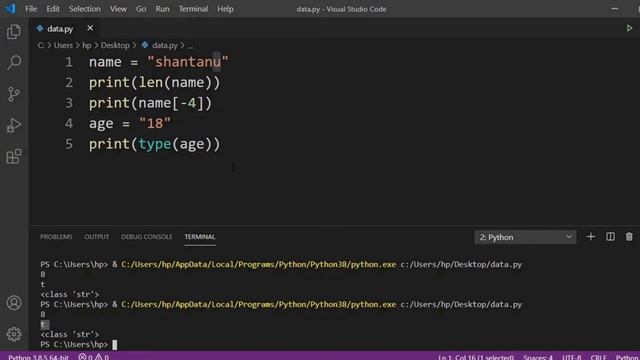The width and height of the screenshot is (640, 360).
Task: Open the Source Control view icon
Action: pos(14,94)
